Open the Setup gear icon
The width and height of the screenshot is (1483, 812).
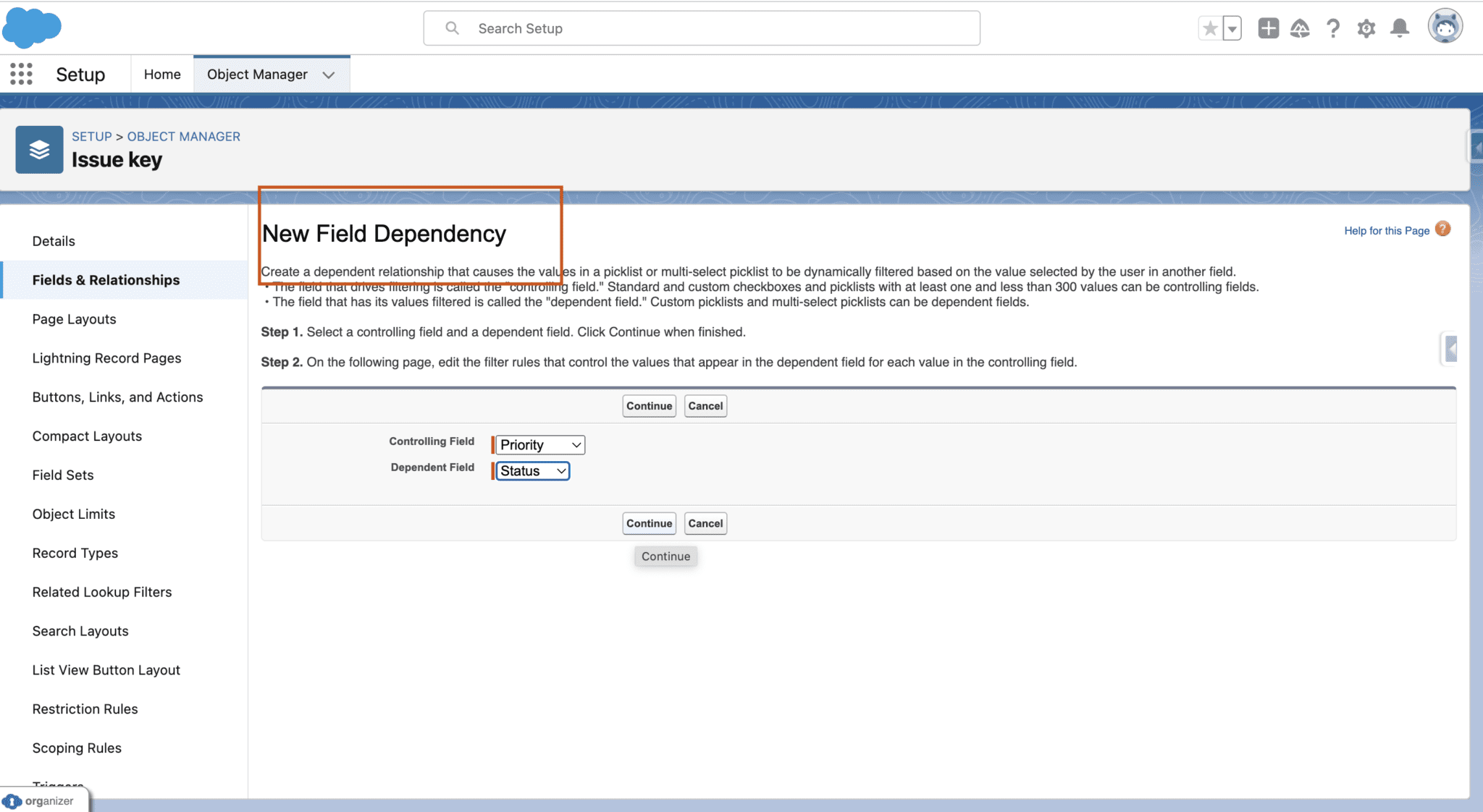click(x=1366, y=28)
